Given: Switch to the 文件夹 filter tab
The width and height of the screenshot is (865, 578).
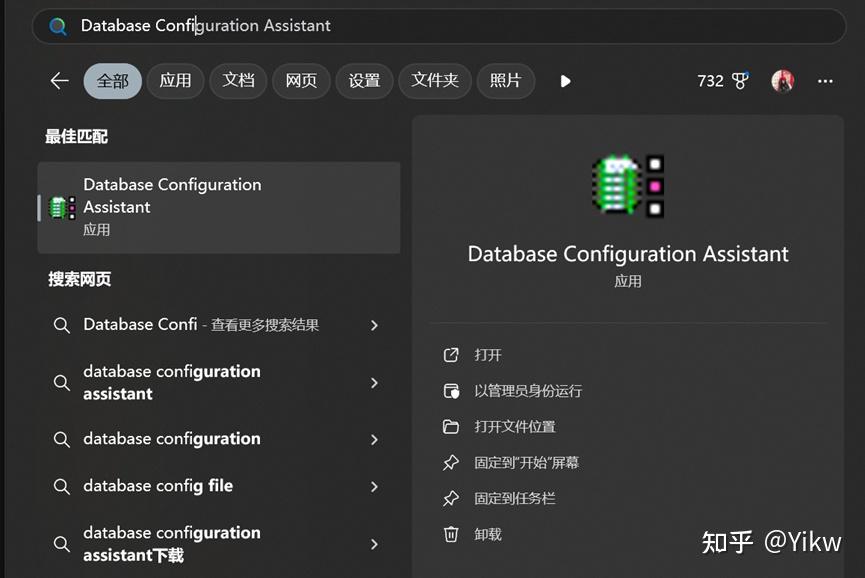Looking at the screenshot, I should click(x=435, y=81).
